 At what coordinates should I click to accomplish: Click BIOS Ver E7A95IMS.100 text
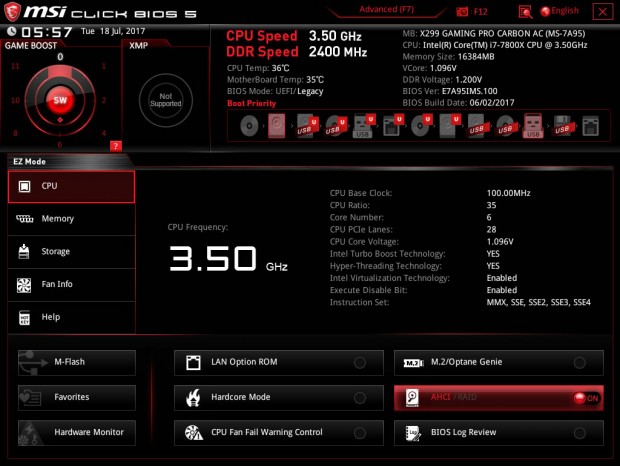tap(450, 91)
